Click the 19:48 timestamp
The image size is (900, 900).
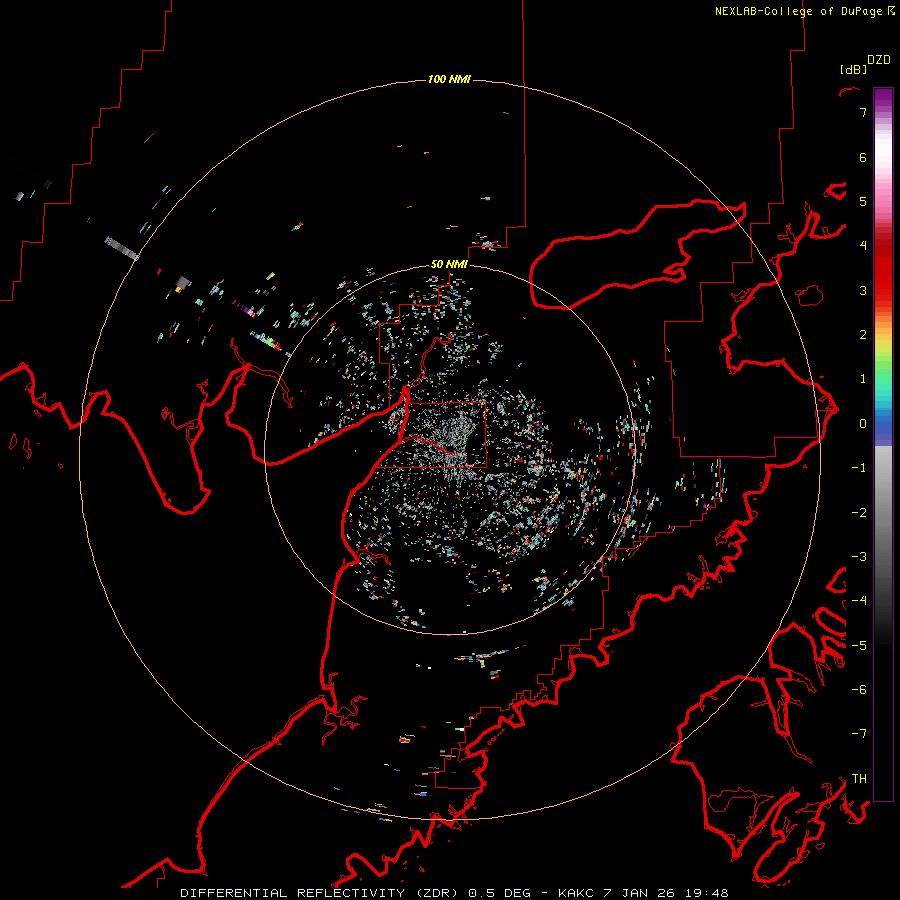click(707, 893)
